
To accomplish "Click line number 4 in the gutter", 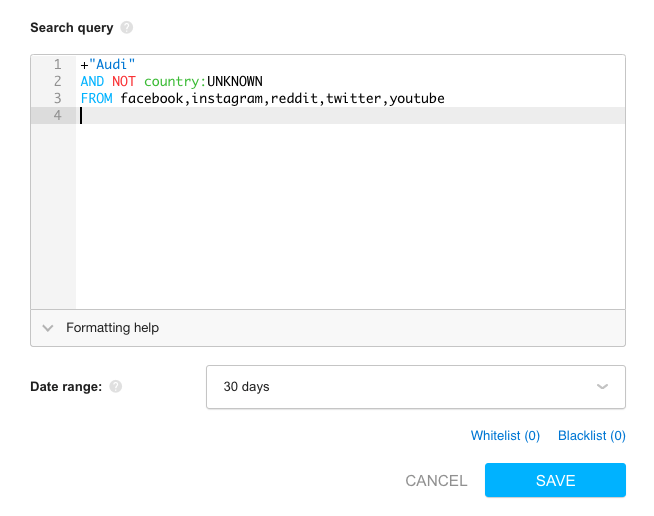I will [x=57, y=116].
